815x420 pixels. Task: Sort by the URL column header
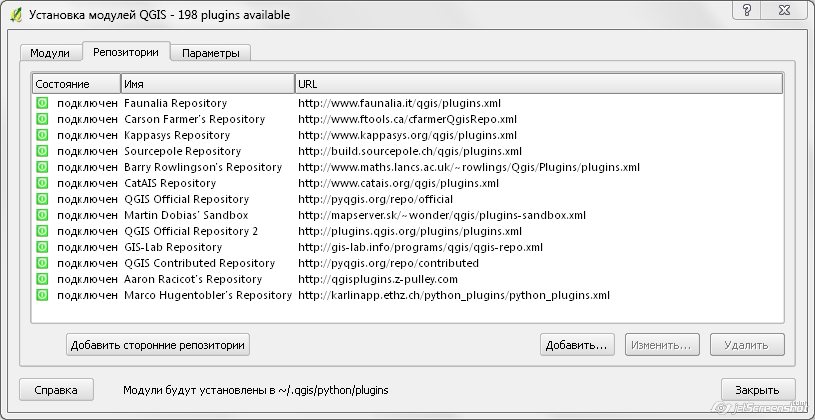[x=538, y=84]
